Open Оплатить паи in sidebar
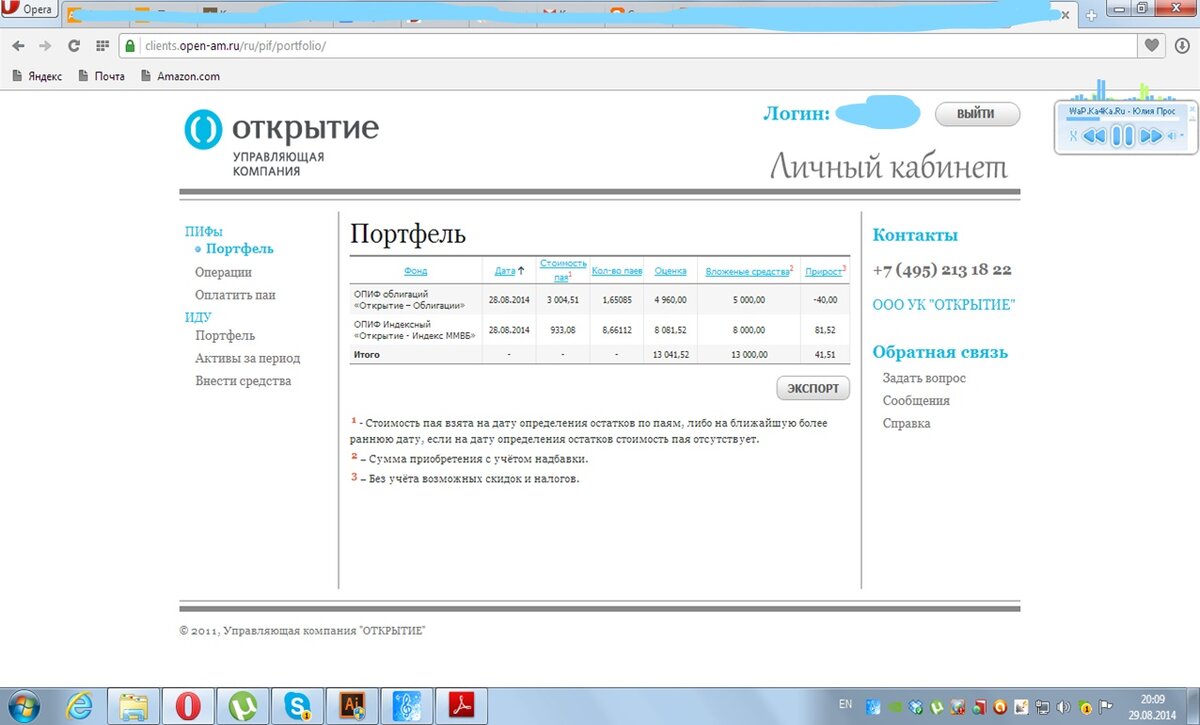Image resolution: width=1200 pixels, height=725 pixels. coord(235,295)
